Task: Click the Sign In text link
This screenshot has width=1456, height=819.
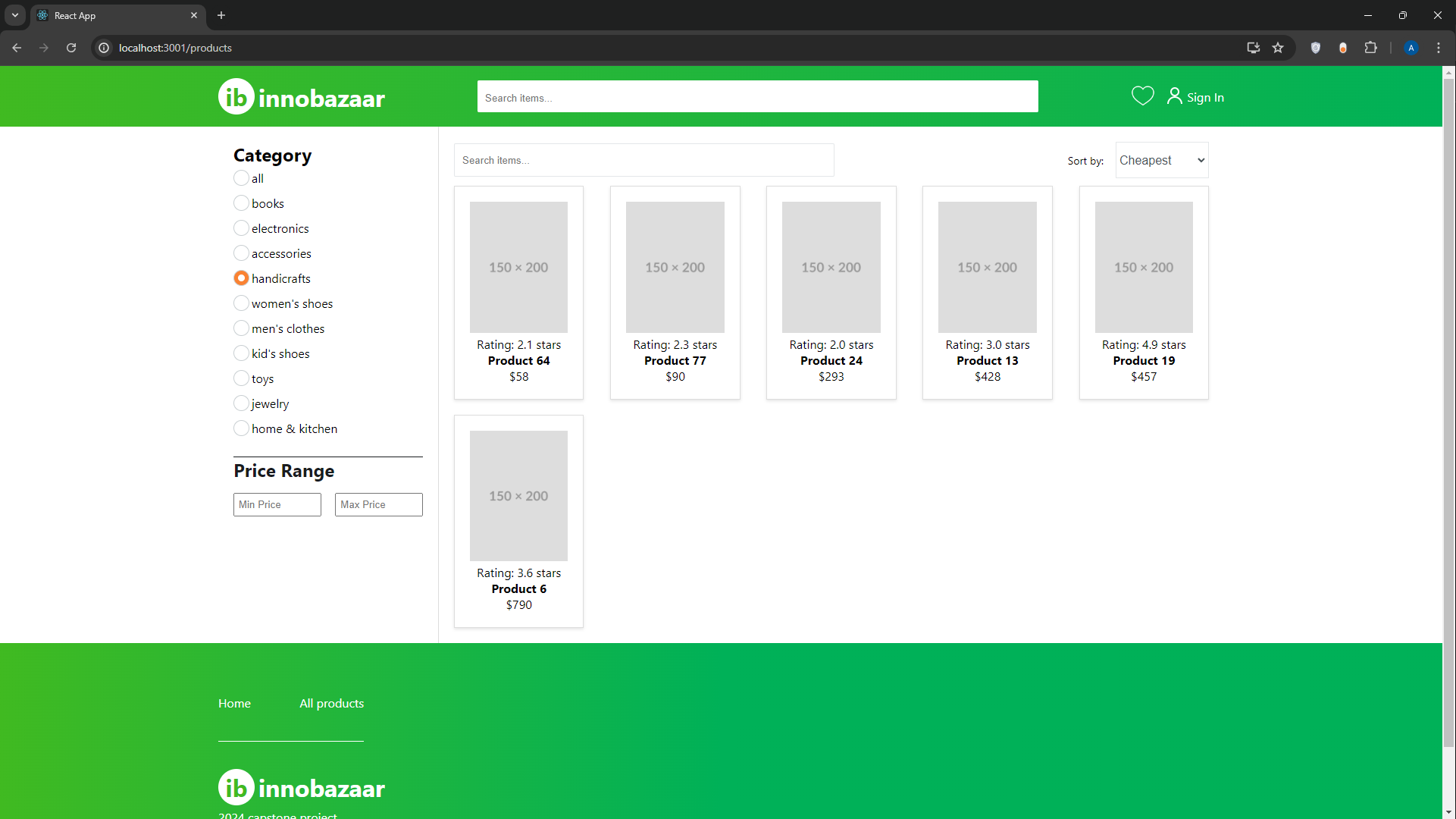Action: pyautogui.click(x=1205, y=97)
